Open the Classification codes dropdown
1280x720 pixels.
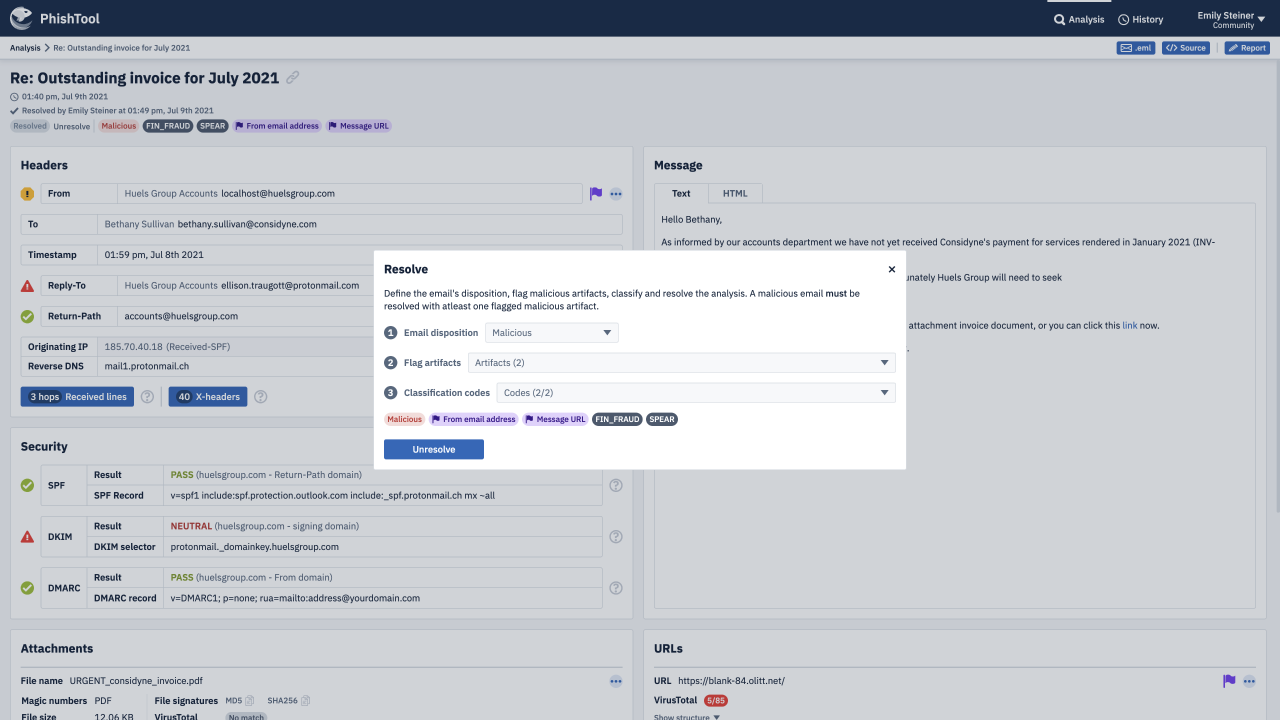click(696, 393)
